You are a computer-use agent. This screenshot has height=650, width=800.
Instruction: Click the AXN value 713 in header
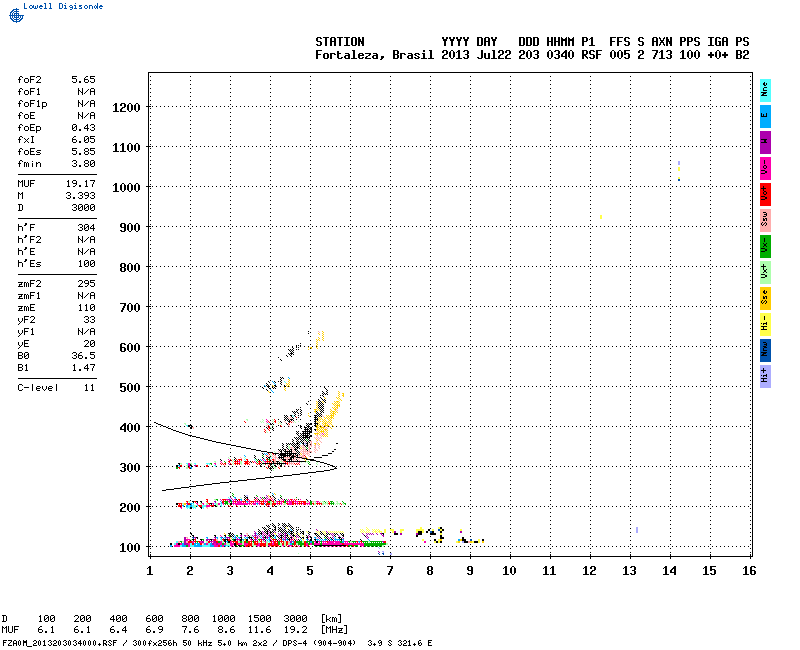coord(662,55)
